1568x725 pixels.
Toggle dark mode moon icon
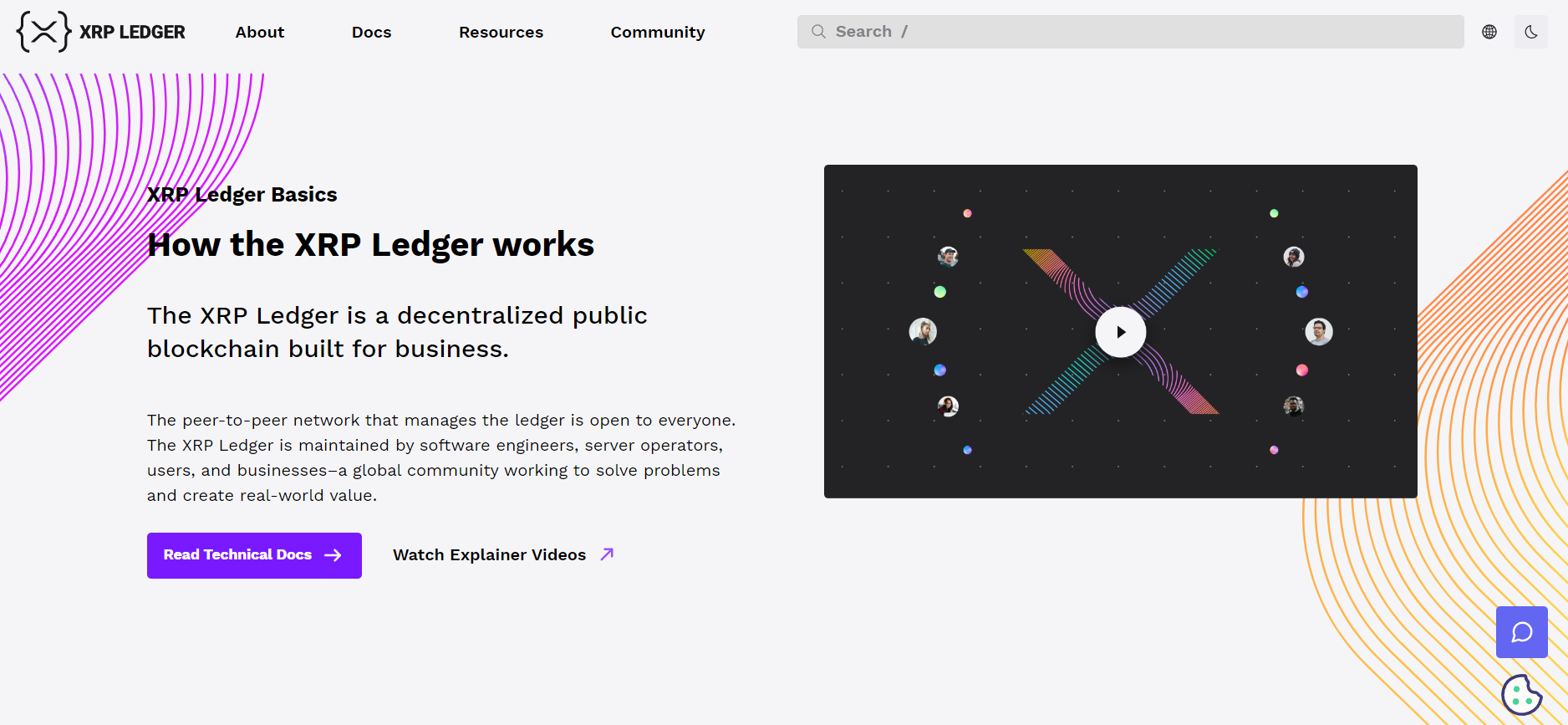(1531, 32)
